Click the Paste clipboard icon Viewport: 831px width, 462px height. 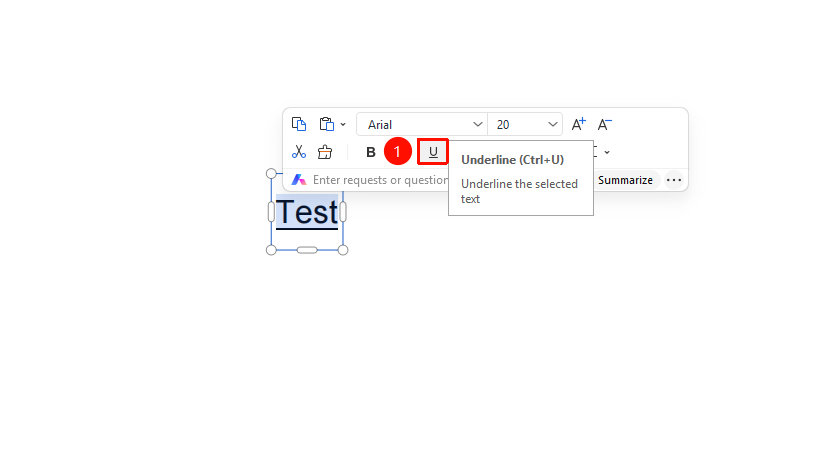(x=326, y=124)
